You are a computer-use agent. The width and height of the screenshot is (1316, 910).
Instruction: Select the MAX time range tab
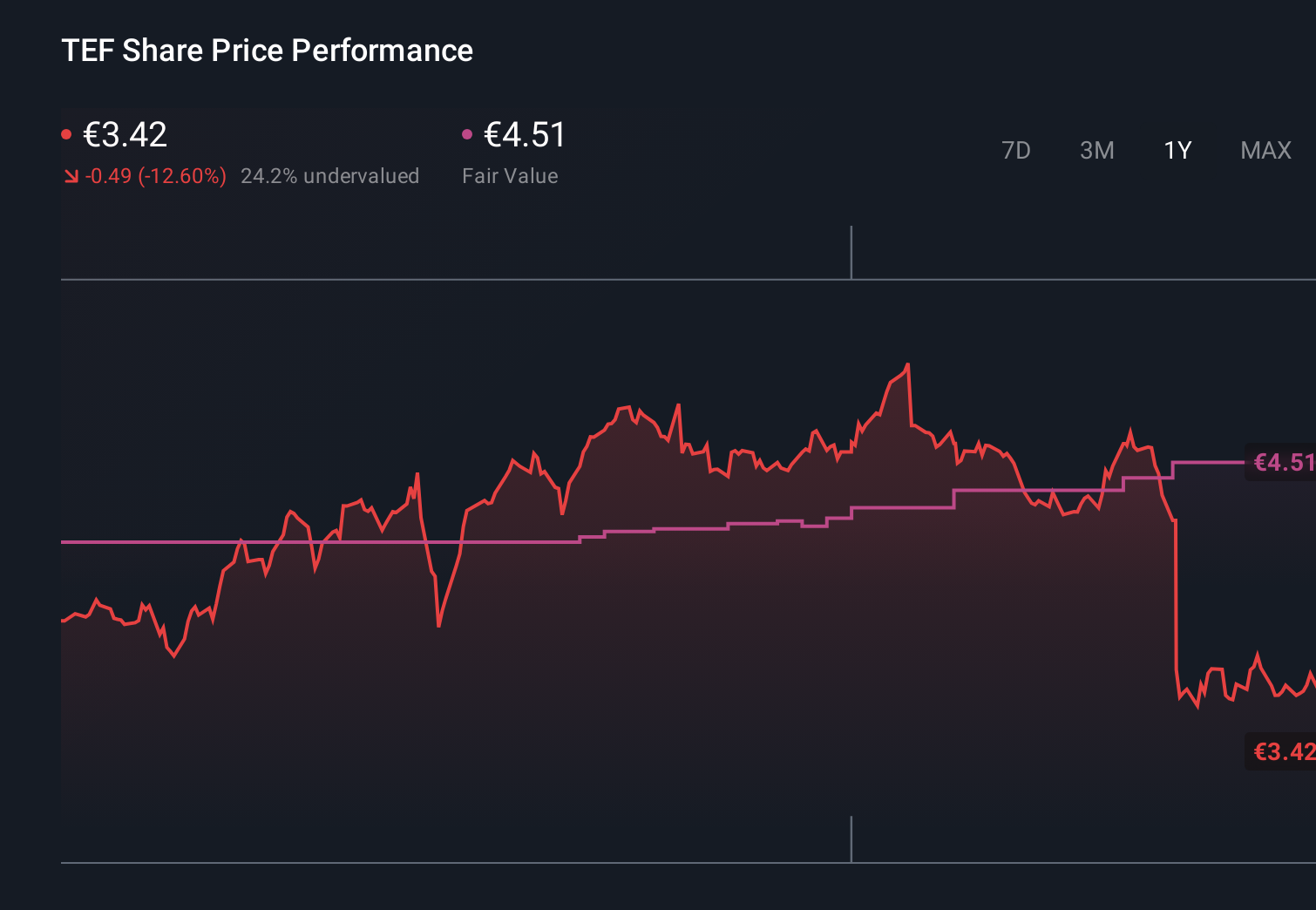coord(1265,150)
